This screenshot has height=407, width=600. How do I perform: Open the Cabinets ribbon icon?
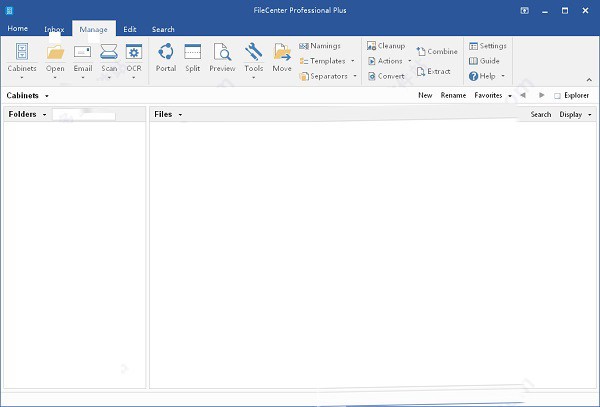tap(23, 52)
